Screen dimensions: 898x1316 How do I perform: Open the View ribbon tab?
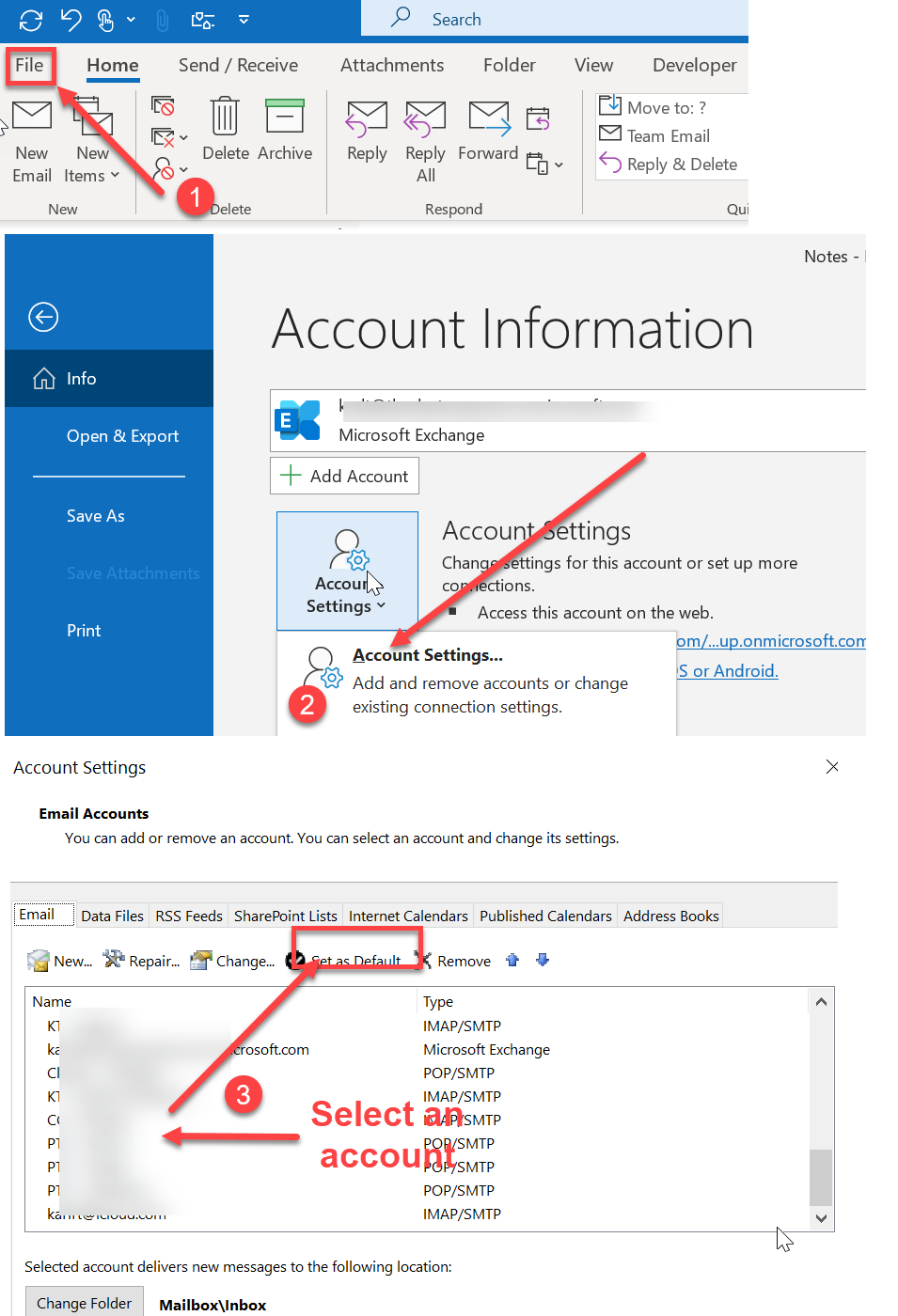(593, 65)
